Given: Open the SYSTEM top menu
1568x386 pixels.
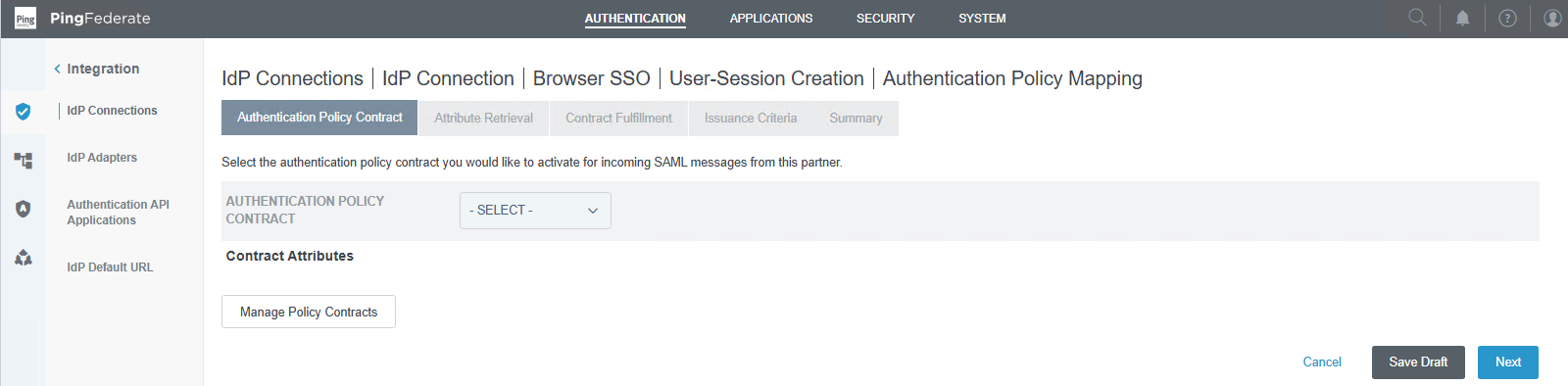Looking at the screenshot, I should pos(982,19).
